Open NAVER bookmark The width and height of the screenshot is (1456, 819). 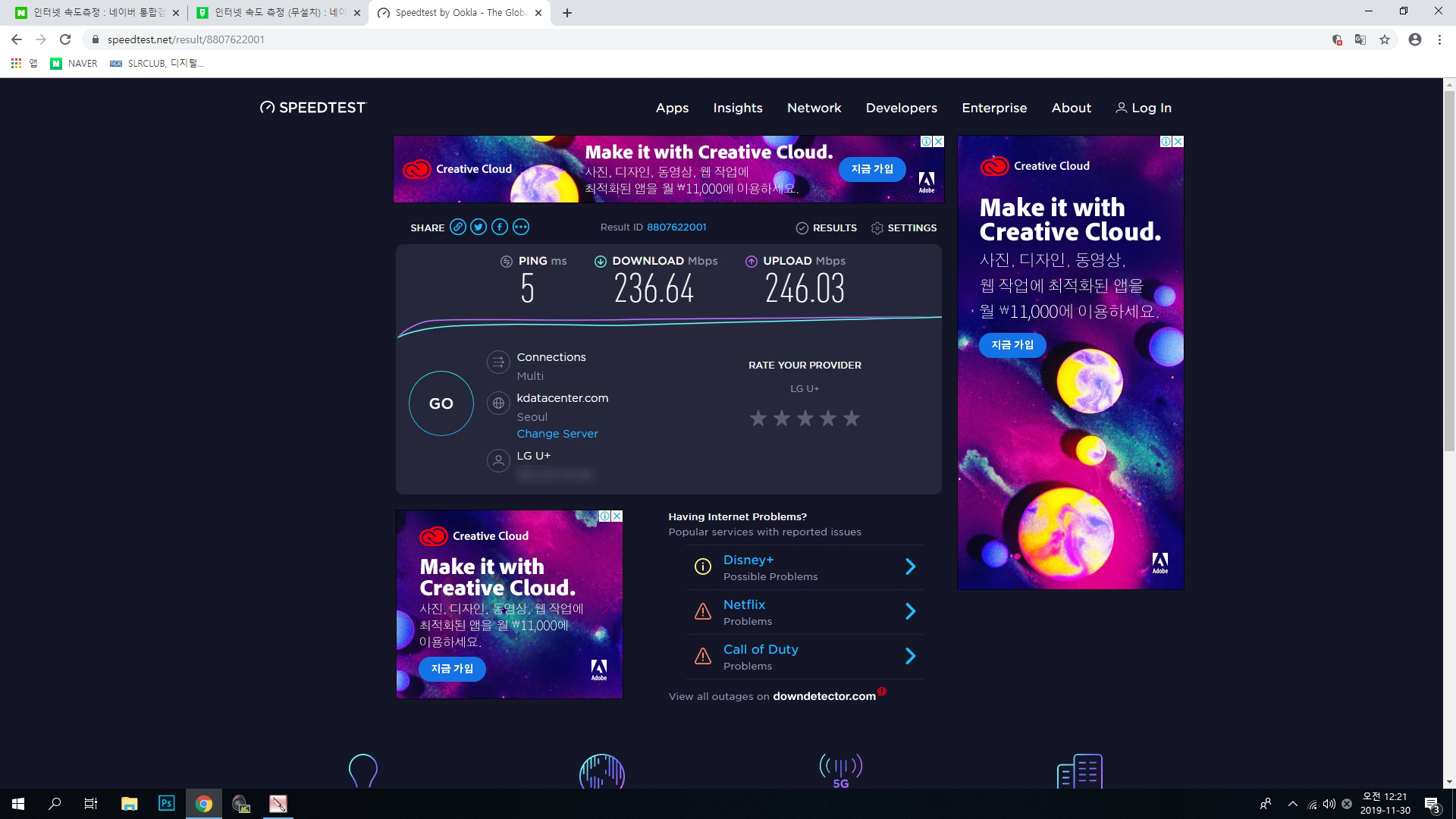pos(74,64)
